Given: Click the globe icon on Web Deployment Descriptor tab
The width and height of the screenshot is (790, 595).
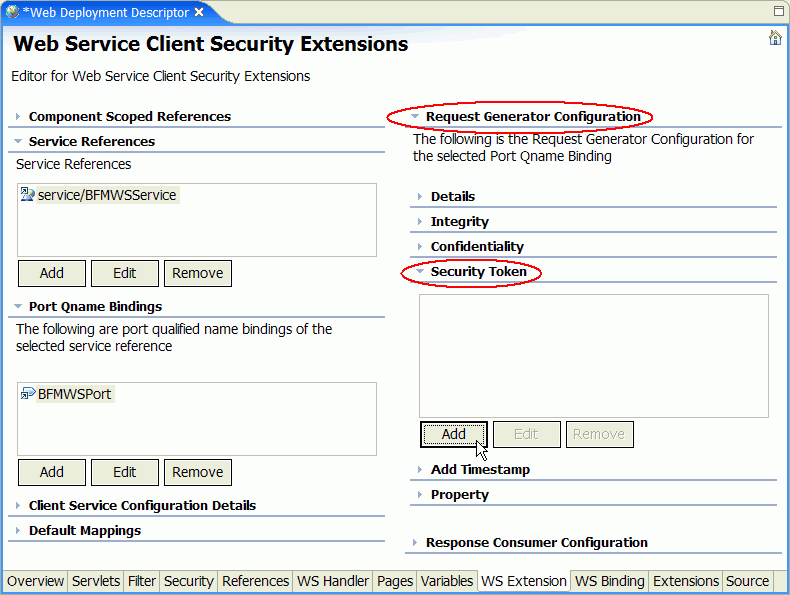Looking at the screenshot, I should [x=12, y=12].
